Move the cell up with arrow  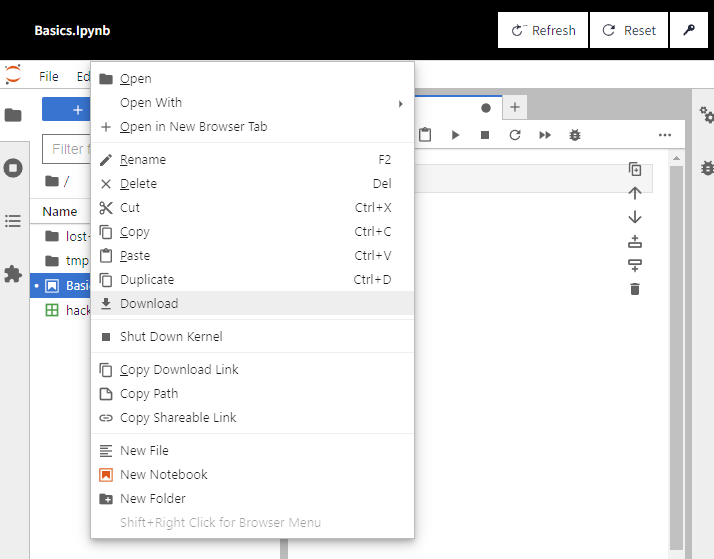click(634, 193)
